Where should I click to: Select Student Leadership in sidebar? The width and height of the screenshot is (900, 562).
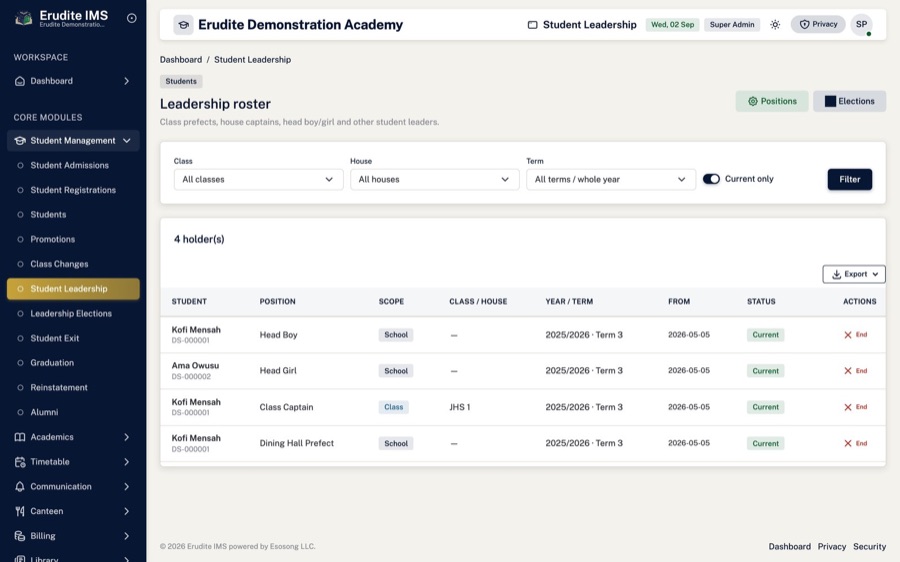[x=73, y=289]
